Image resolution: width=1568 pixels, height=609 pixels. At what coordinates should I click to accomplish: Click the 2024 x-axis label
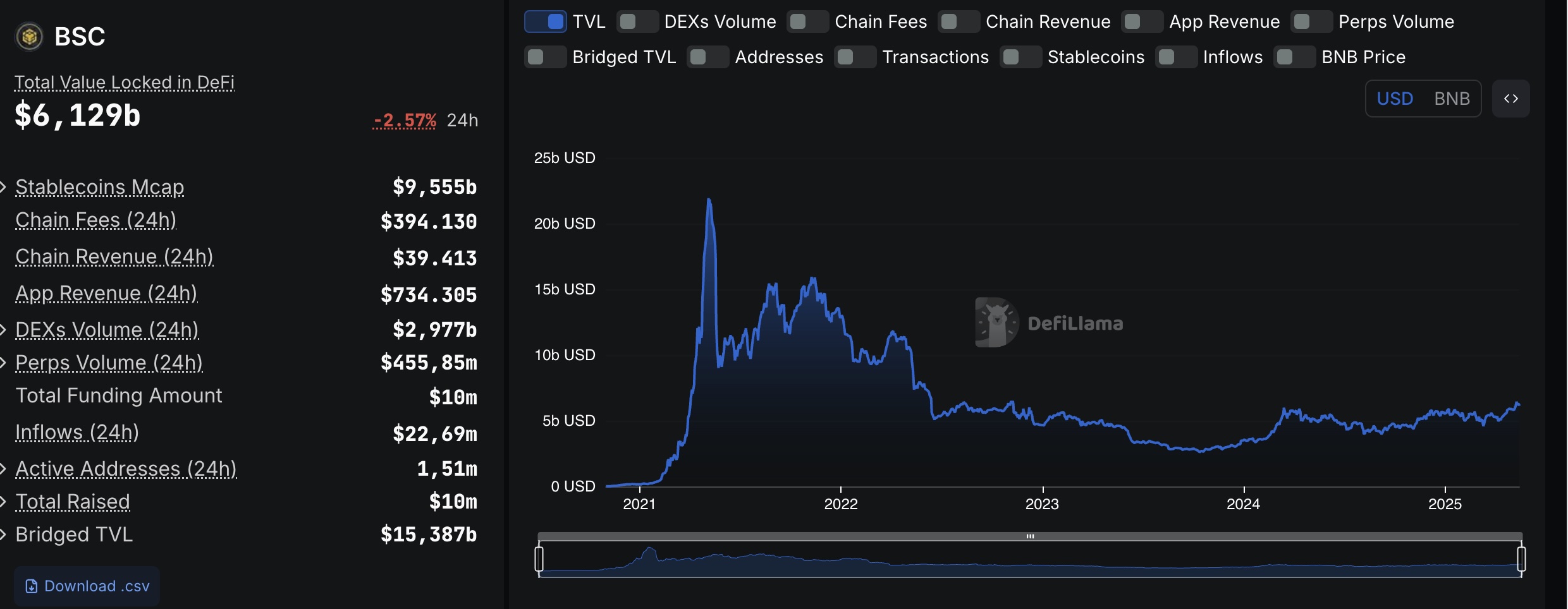tap(1243, 504)
